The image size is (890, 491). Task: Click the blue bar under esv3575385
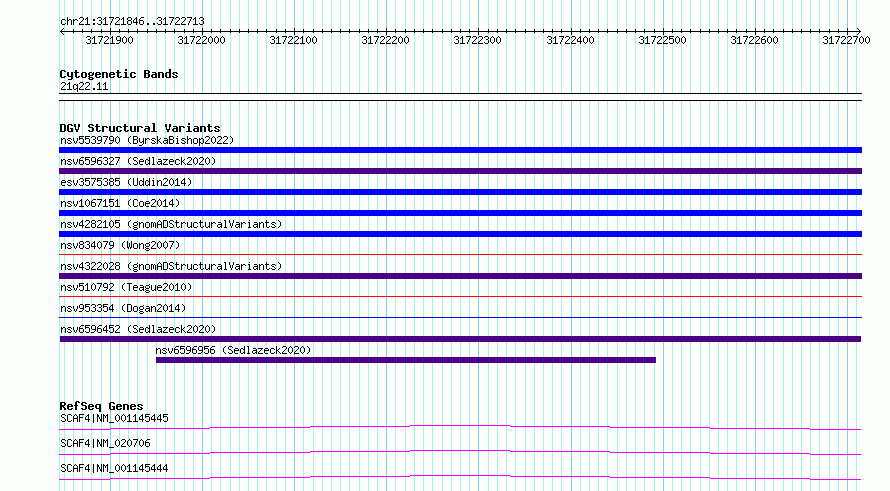[460, 192]
